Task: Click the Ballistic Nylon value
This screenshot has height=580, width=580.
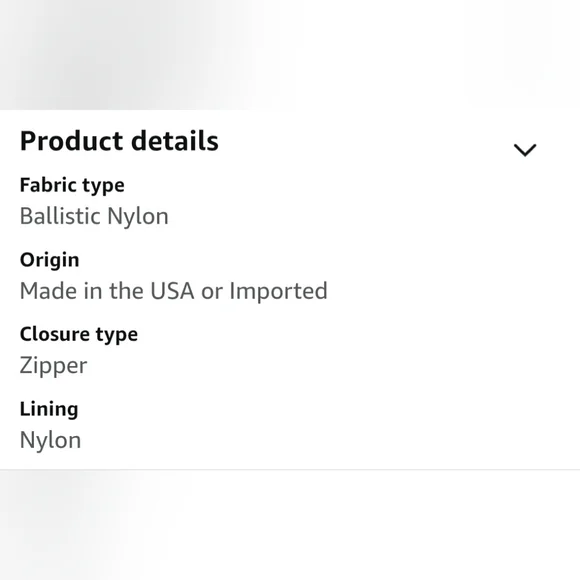Action: (x=94, y=216)
